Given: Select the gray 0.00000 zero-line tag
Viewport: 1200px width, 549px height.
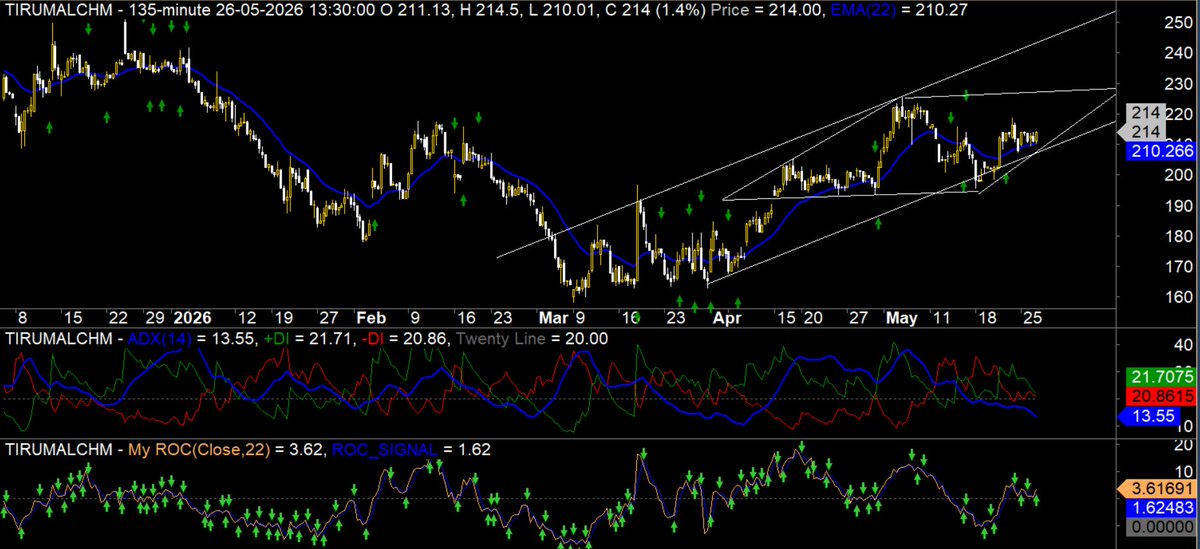Looking at the screenshot, I should [1160, 526].
